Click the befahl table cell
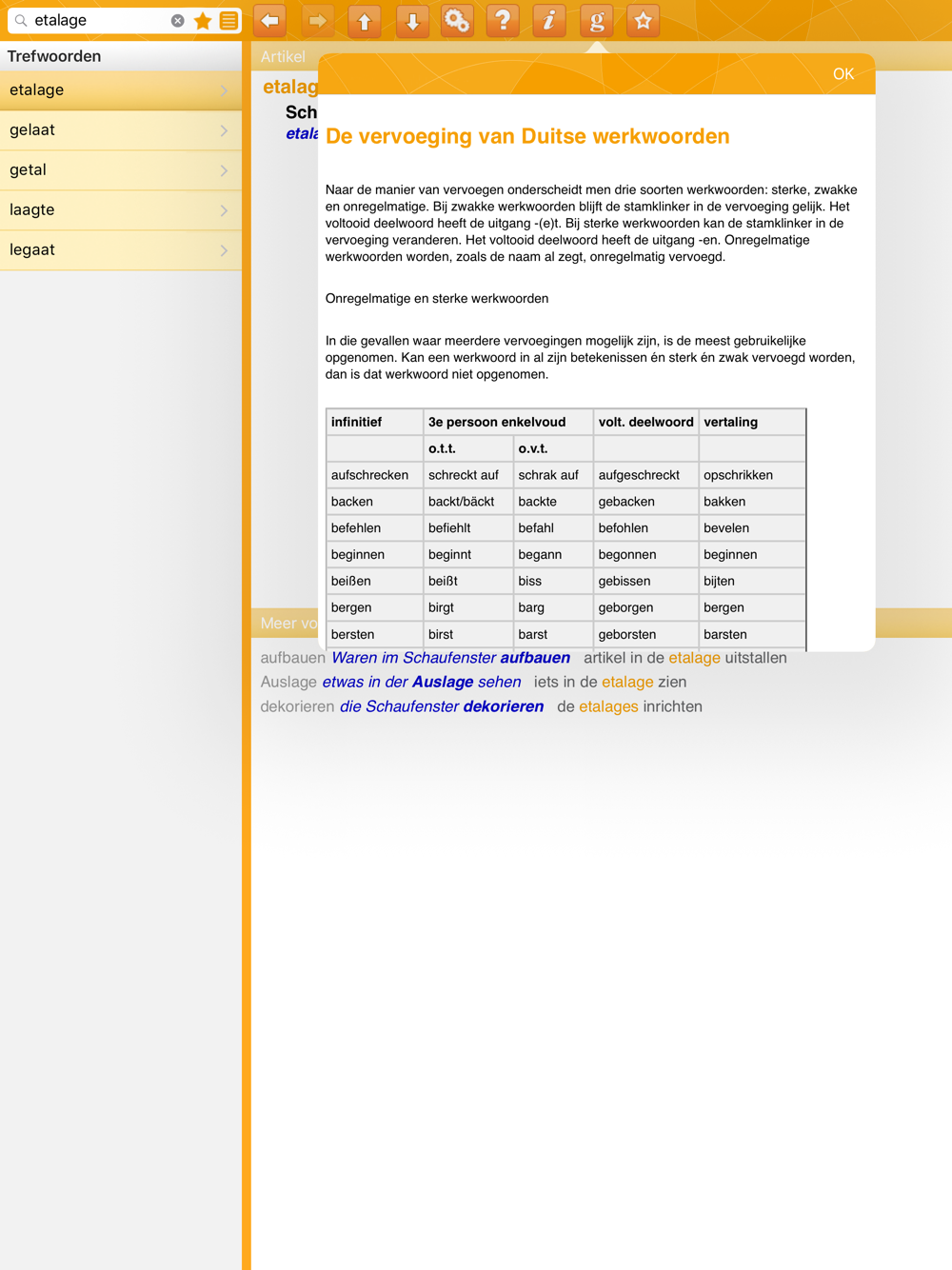This screenshot has height=1270, width=952. click(x=554, y=528)
